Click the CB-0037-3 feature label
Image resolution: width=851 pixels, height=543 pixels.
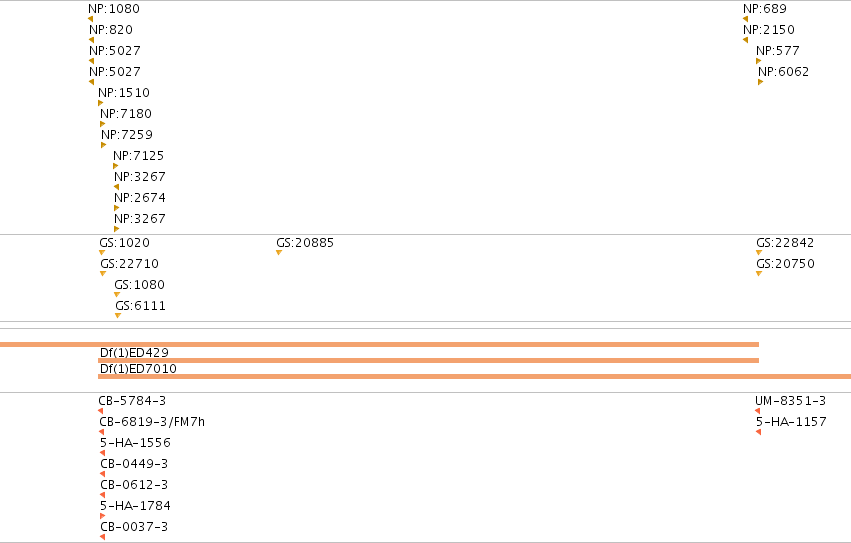134,527
